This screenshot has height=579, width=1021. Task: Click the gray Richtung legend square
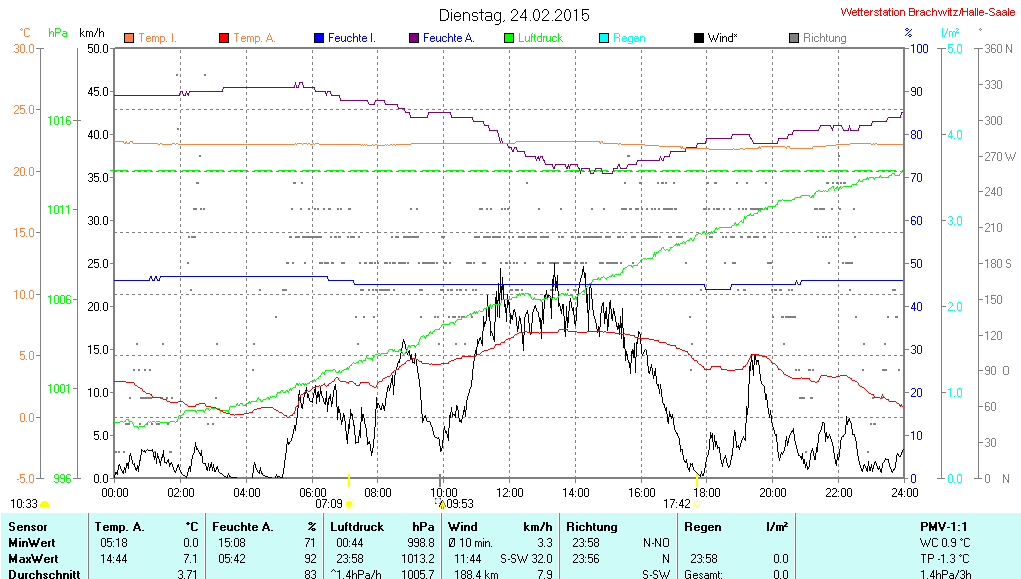pyautogui.click(x=794, y=38)
